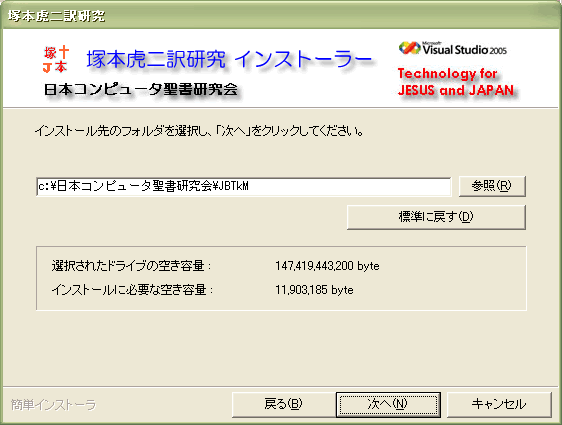Screen dimensions: 562x425
Task: Click the folder selection instruction text
Action: click(x=199, y=131)
